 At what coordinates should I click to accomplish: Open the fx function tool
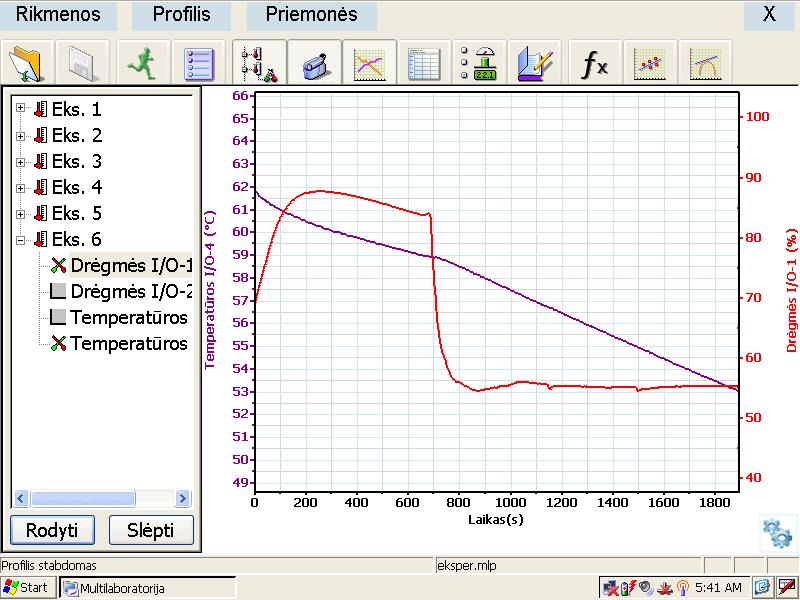(x=594, y=62)
